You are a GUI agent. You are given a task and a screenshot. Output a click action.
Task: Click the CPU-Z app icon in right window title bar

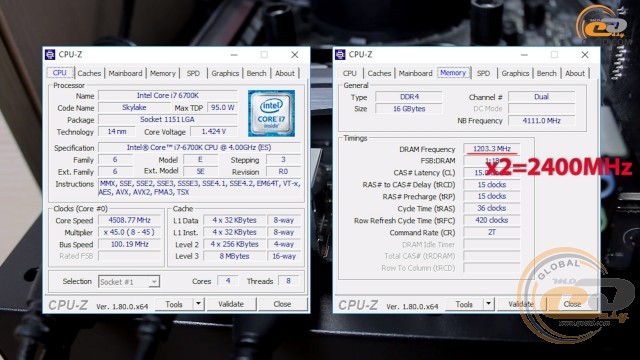(x=340, y=54)
